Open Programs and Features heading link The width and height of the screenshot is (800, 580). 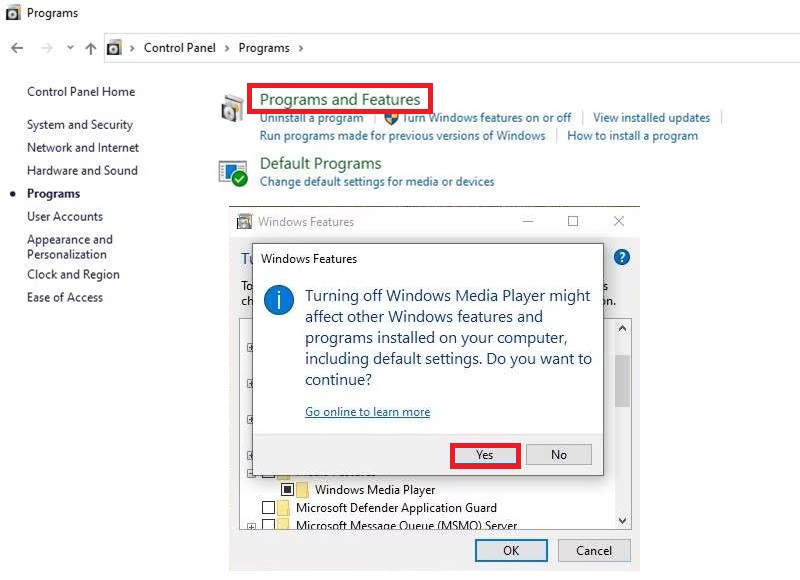(x=340, y=99)
